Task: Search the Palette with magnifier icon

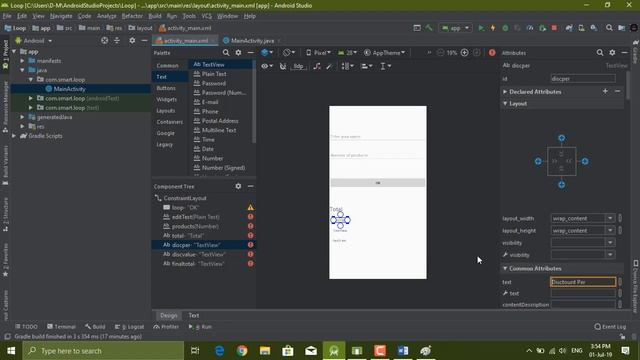Action: pyautogui.click(x=226, y=53)
